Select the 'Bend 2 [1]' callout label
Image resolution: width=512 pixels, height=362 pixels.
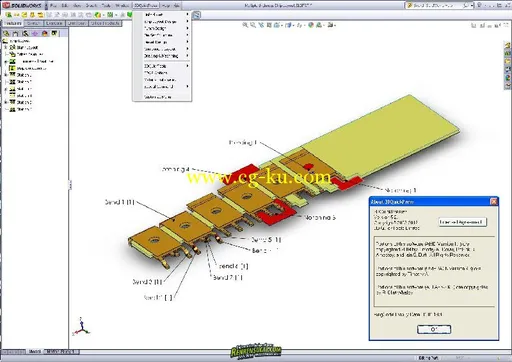(147, 282)
